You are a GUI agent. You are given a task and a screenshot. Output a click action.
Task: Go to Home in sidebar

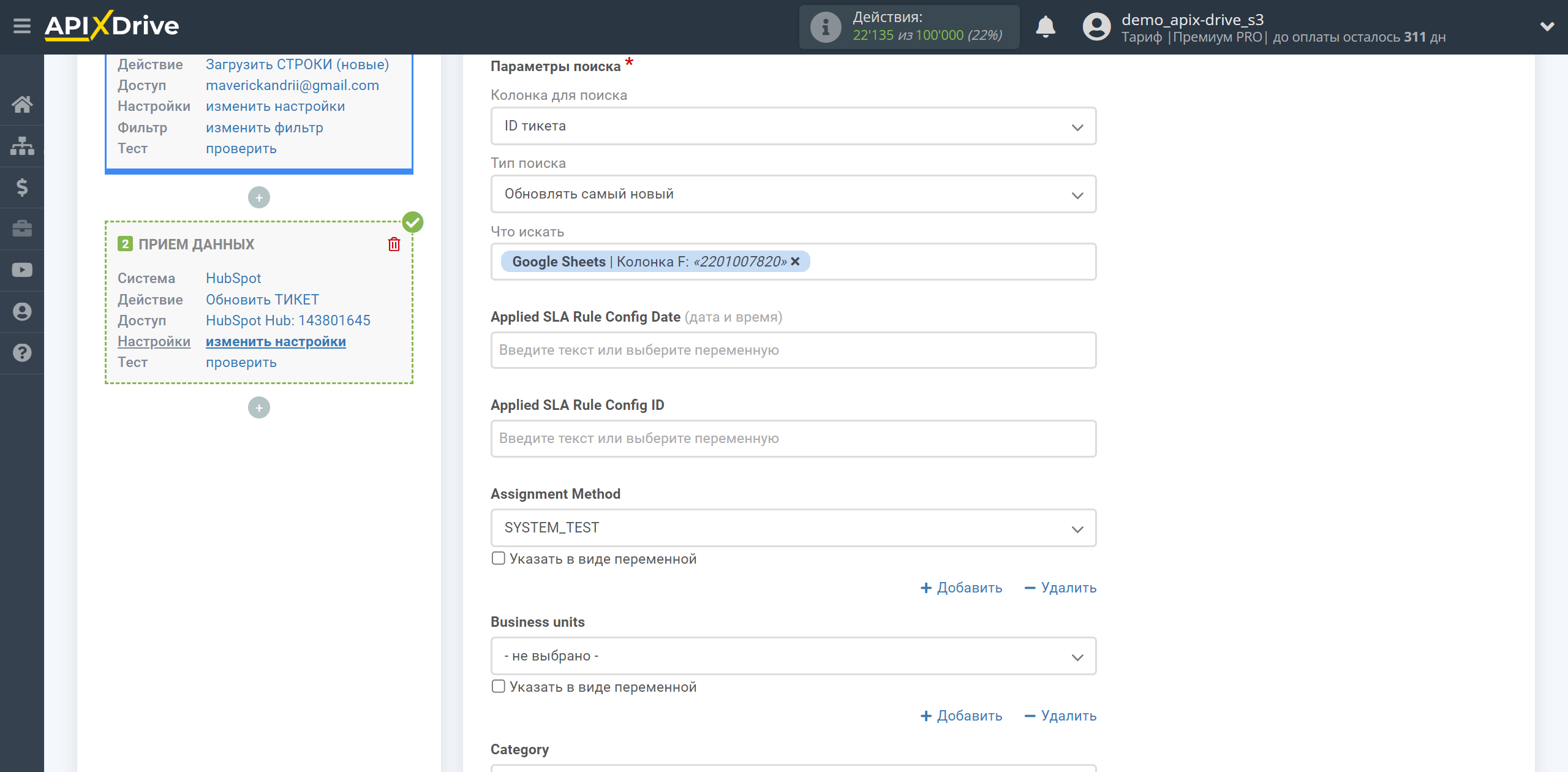[22, 104]
